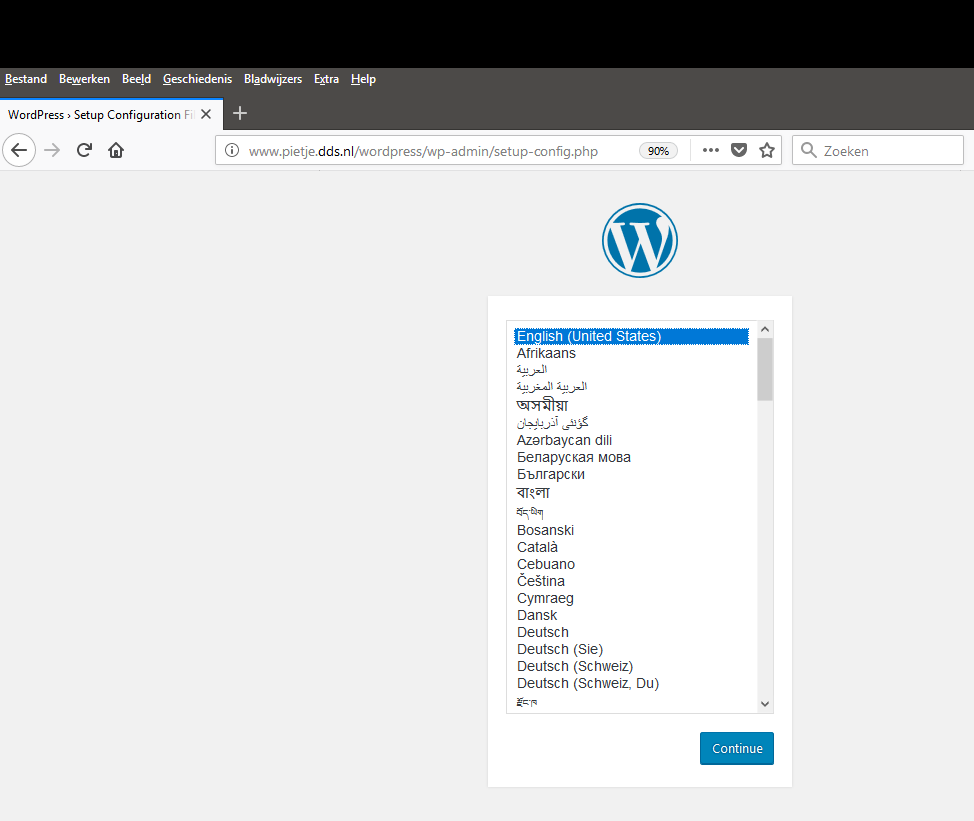Go back with the back arrow button
Image resolution: width=974 pixels, height=821 pixels.
(19, 150)
